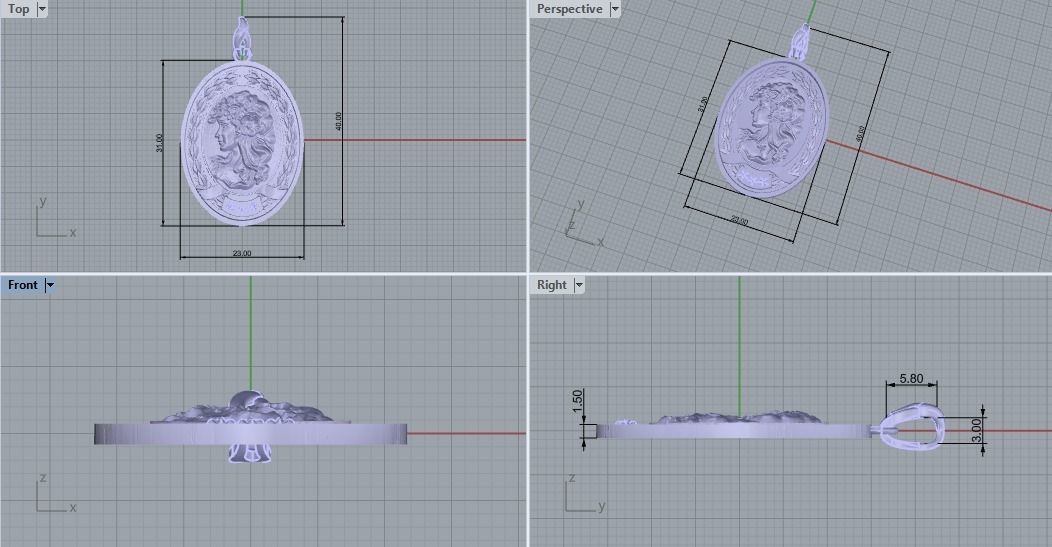The width and height of the screenshot is (1052, 547).
Task: Select the 1.50 dimension in Right view
Action: [x=578, y=401]
